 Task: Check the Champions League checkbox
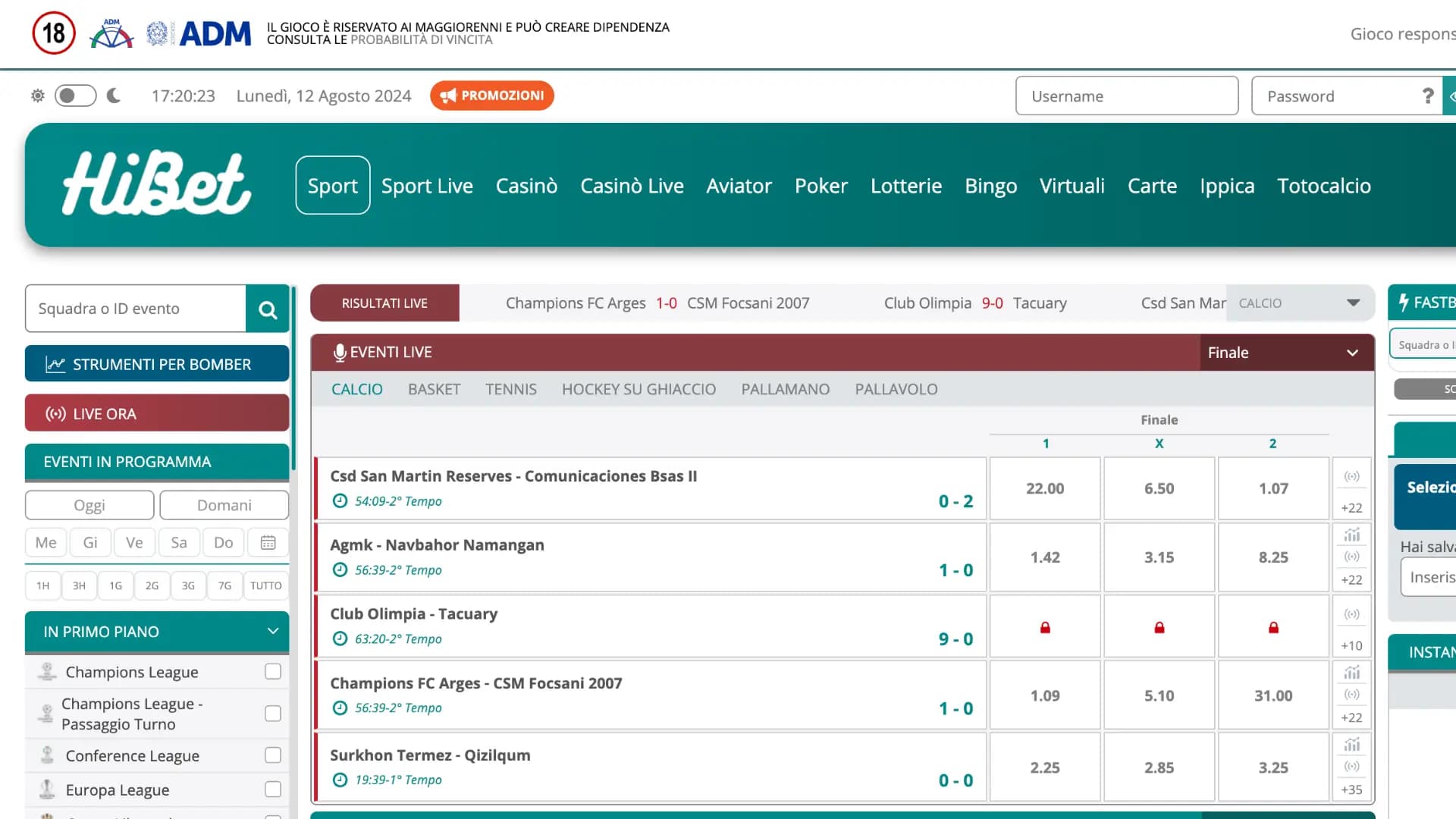273,671
